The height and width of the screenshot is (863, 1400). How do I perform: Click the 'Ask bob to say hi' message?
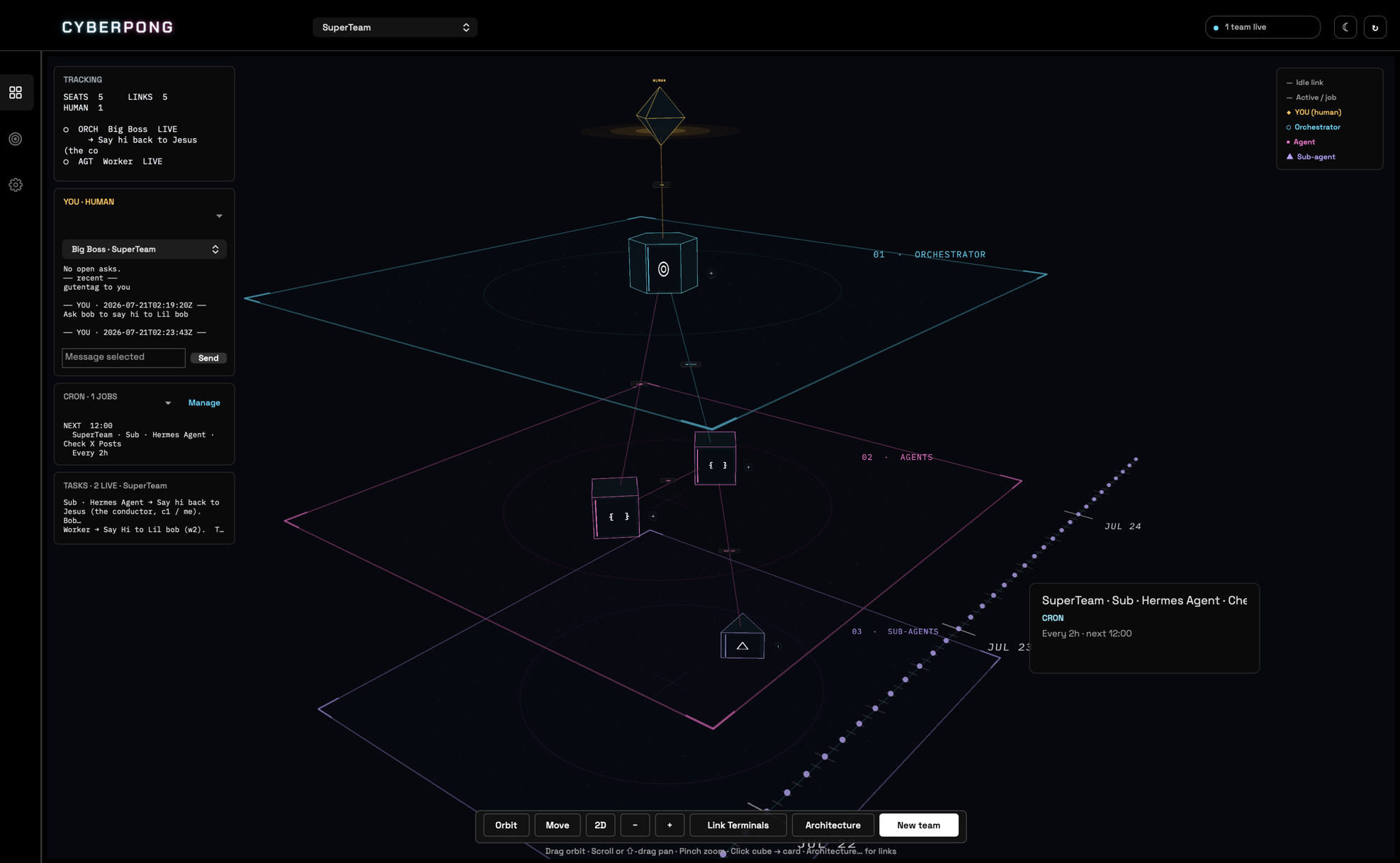125,315
